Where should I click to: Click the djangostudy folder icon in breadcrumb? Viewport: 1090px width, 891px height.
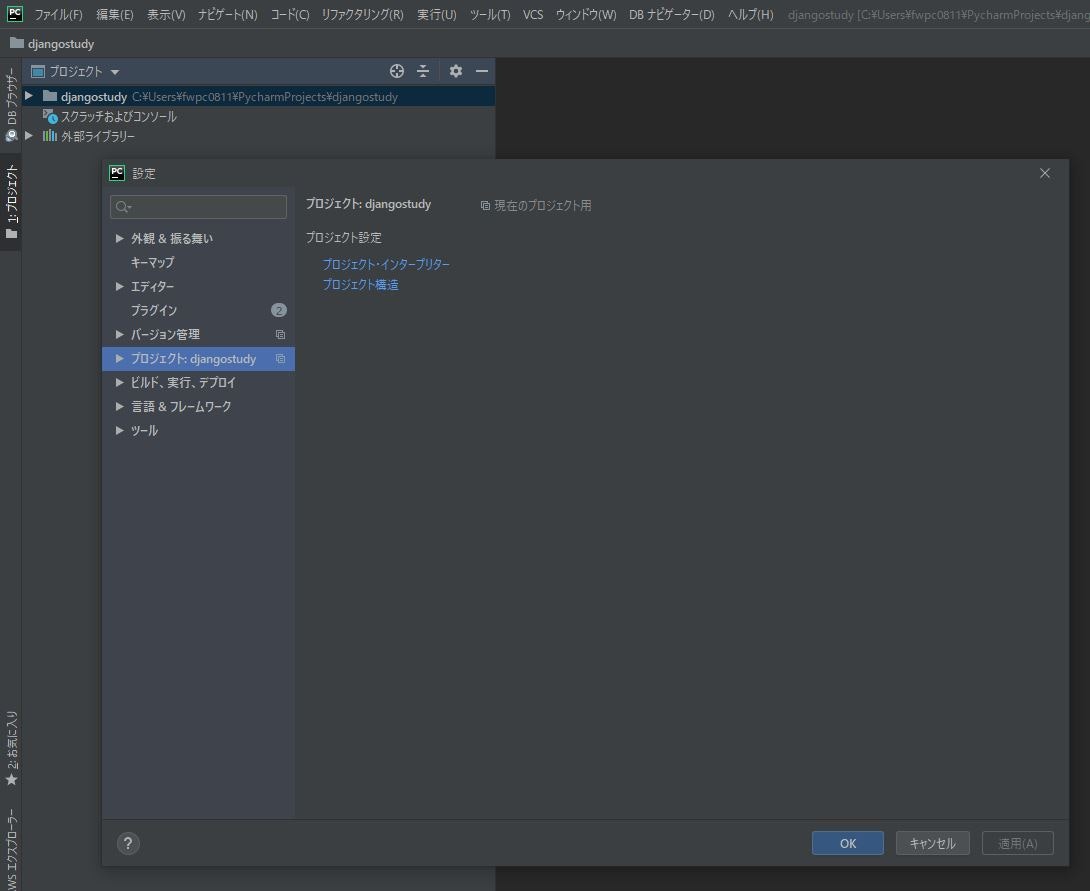pyautogui.click(x=17, y=43)
